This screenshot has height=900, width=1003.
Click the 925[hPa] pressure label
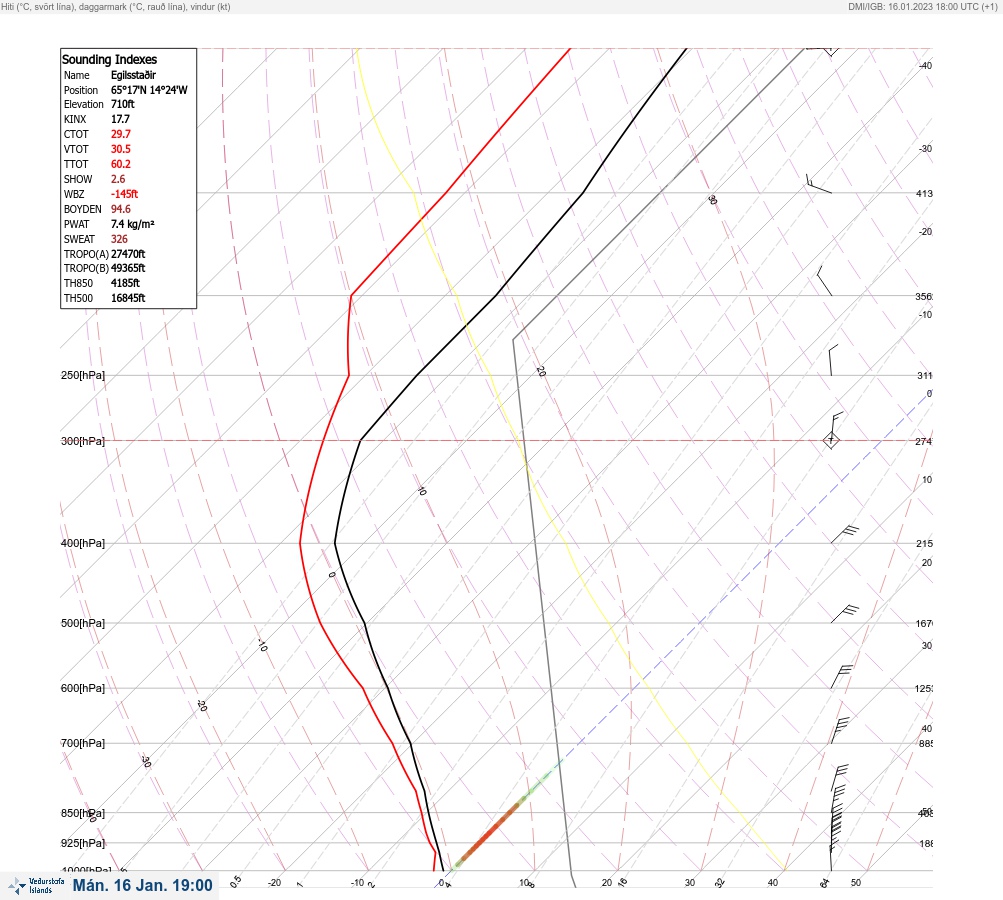click(x=83, y=843)
